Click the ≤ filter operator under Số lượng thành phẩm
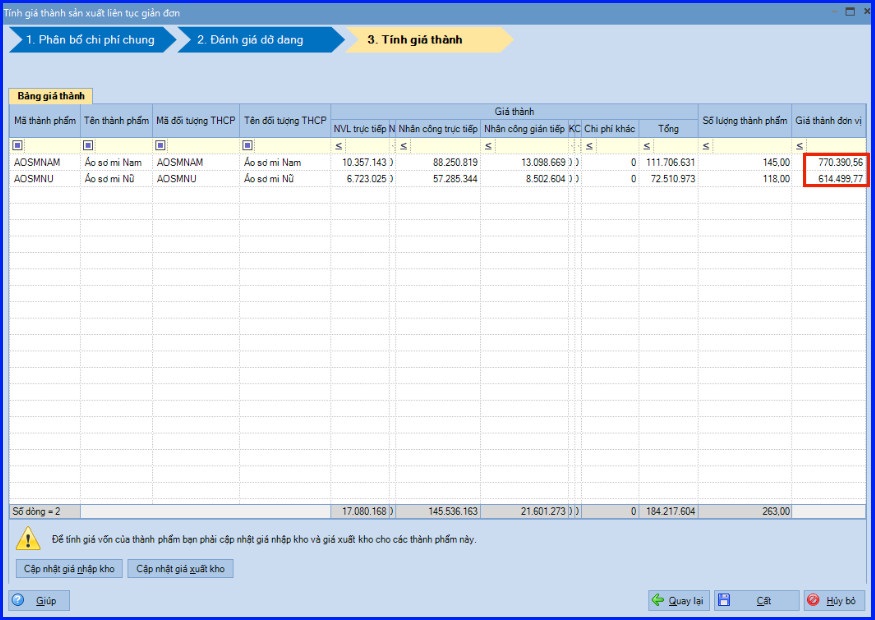 pyautogui.click(x=706, y=146)
